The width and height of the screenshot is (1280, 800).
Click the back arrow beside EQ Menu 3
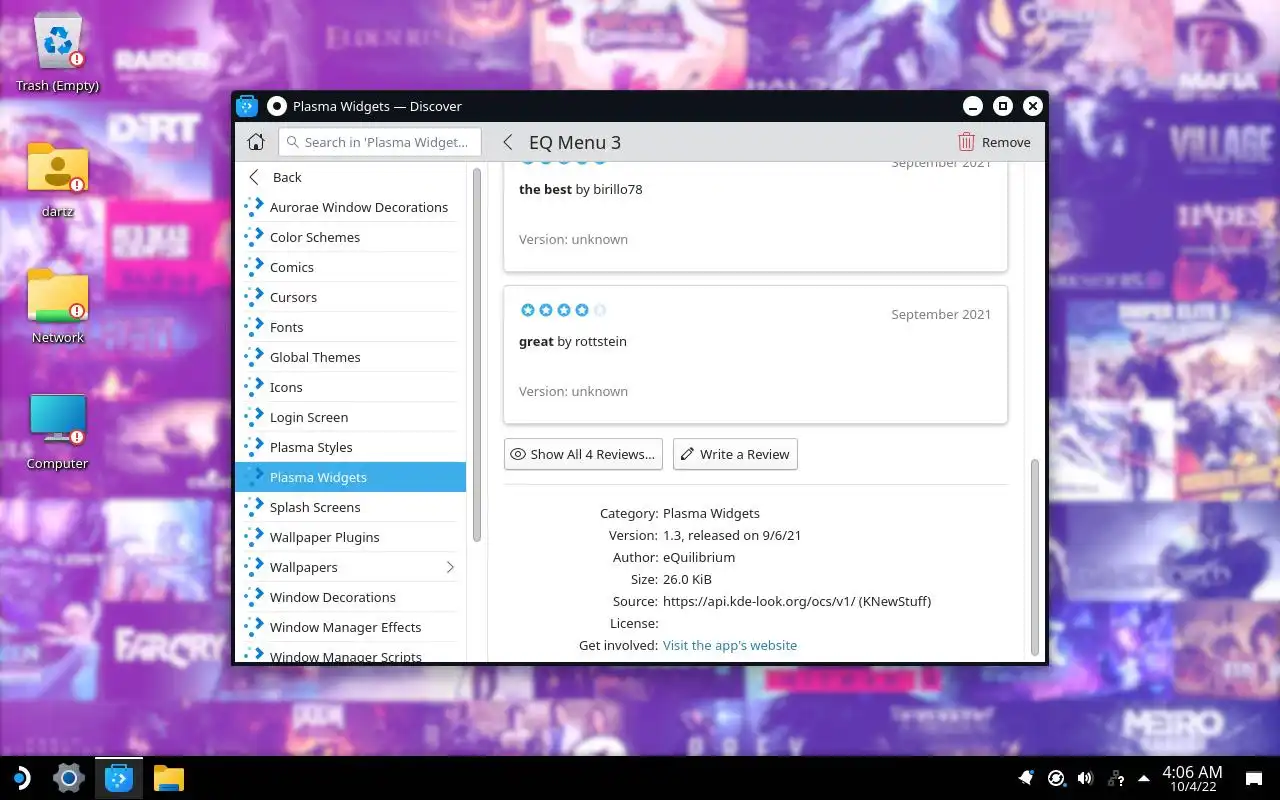pos(507,142)
